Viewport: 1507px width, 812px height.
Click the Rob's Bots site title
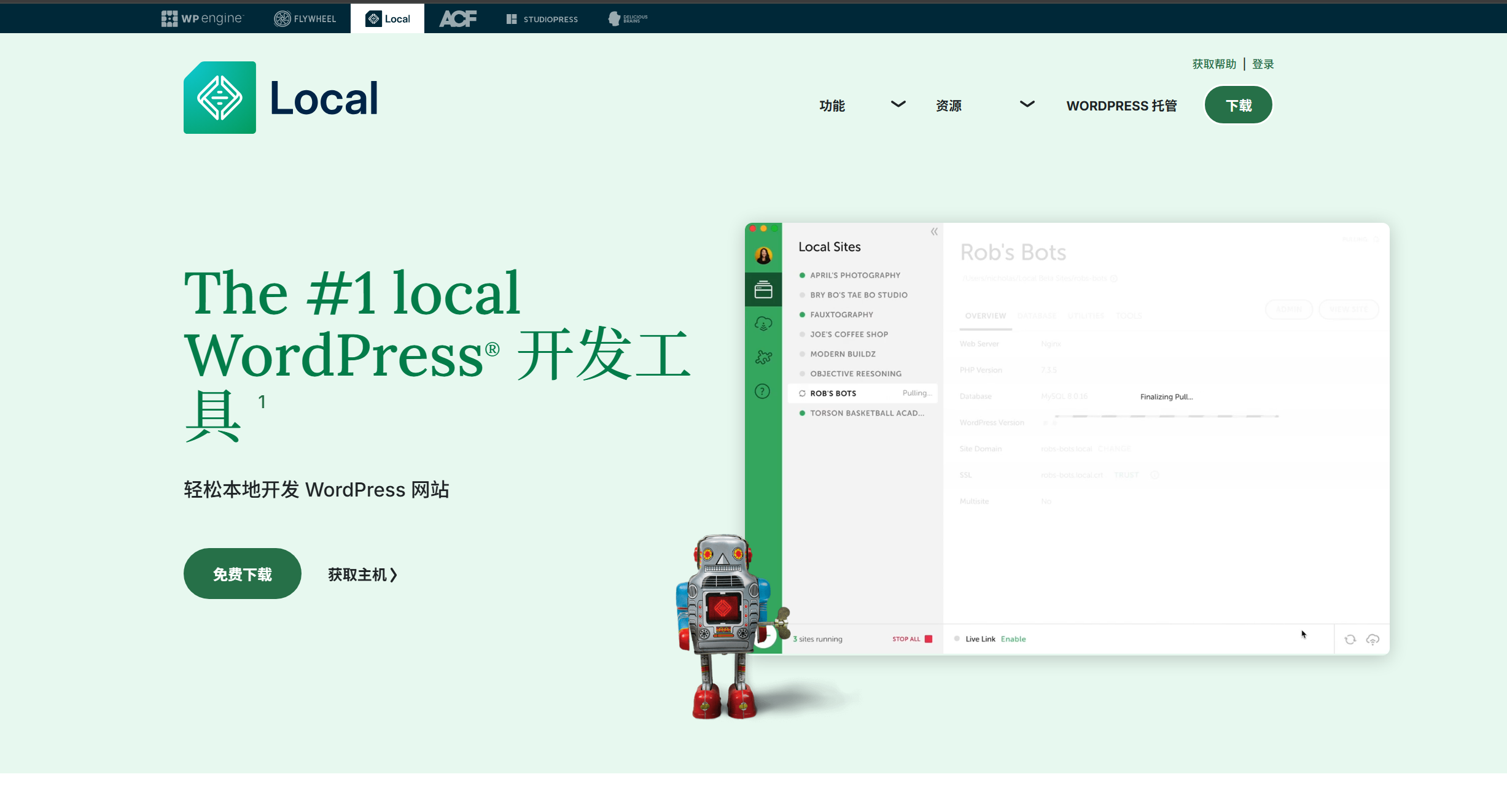coord(1013,252)
